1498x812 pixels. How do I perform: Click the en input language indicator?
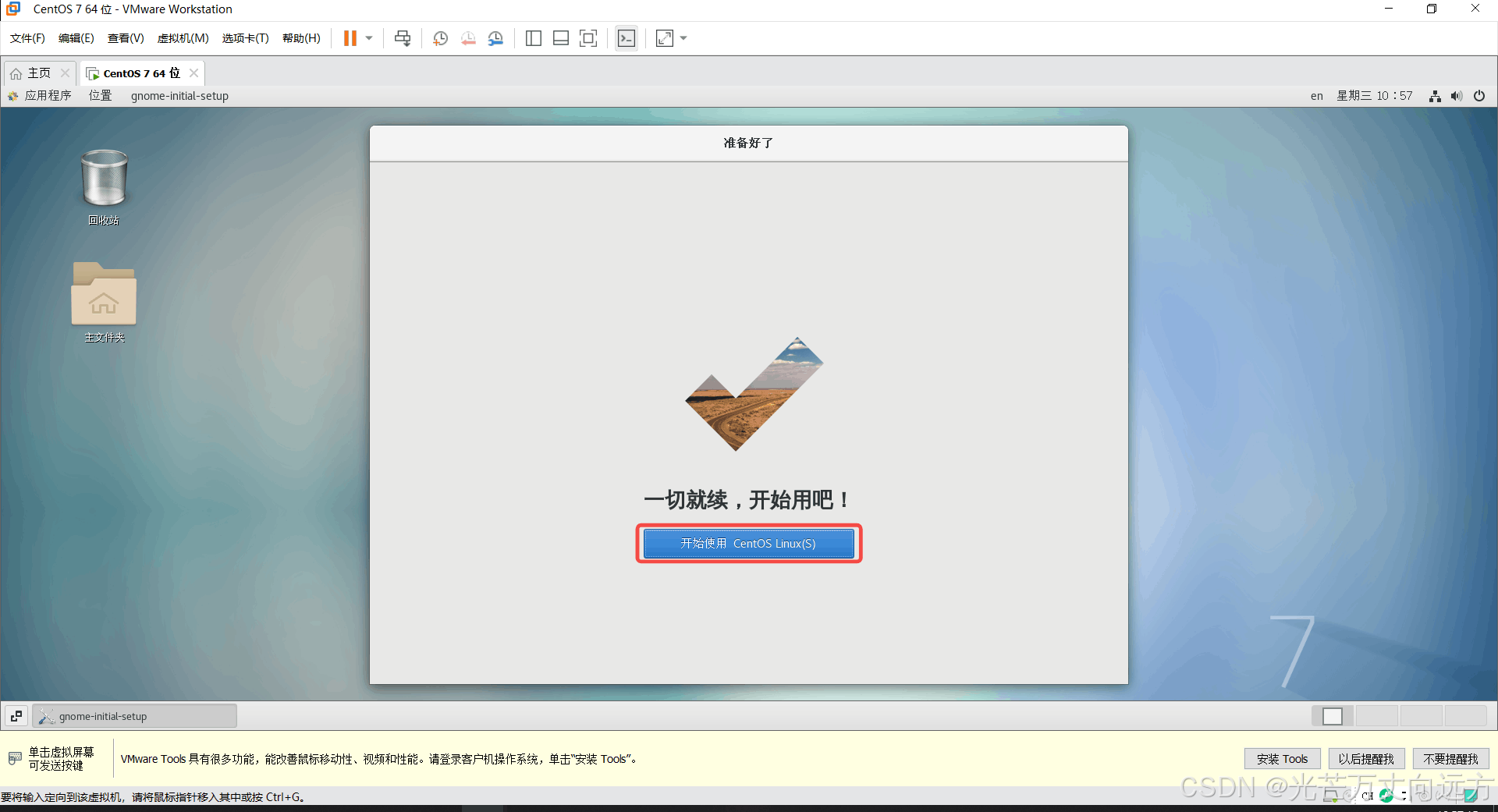1317,96
